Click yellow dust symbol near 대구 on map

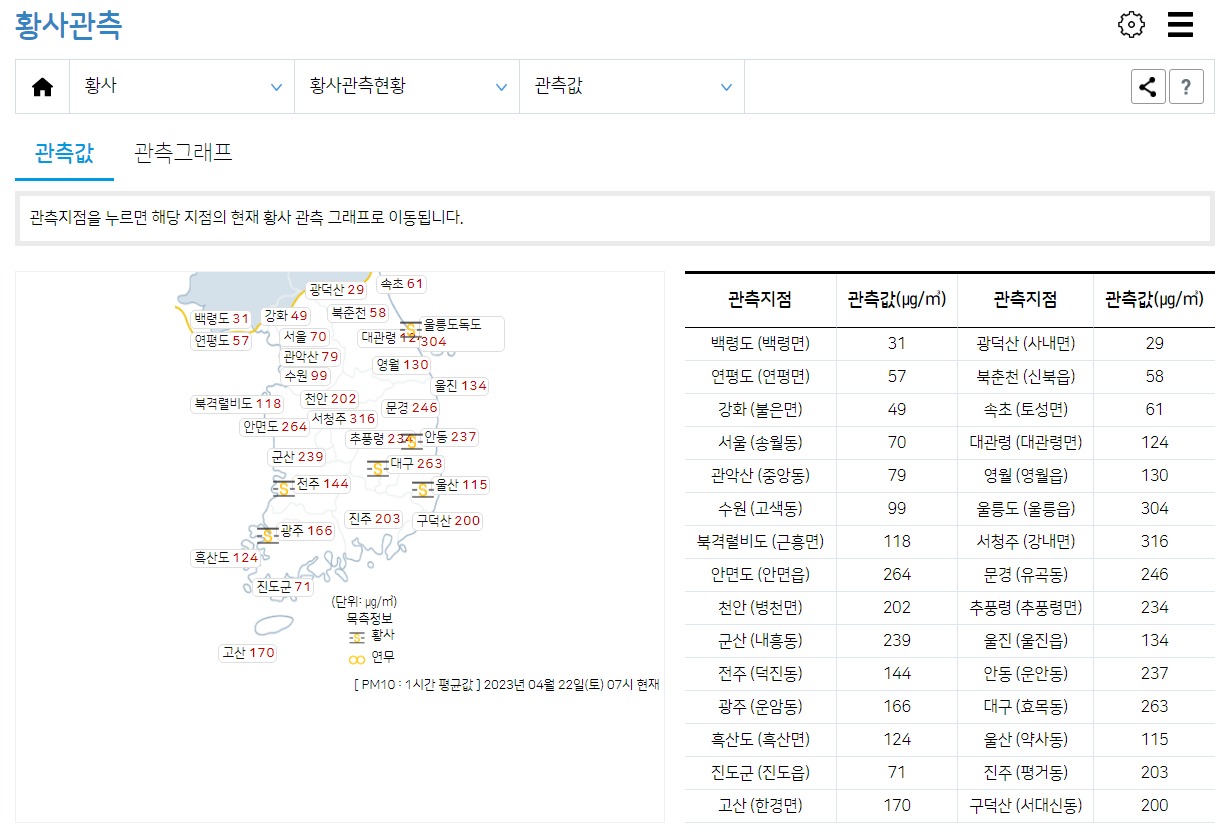point(377,468)
